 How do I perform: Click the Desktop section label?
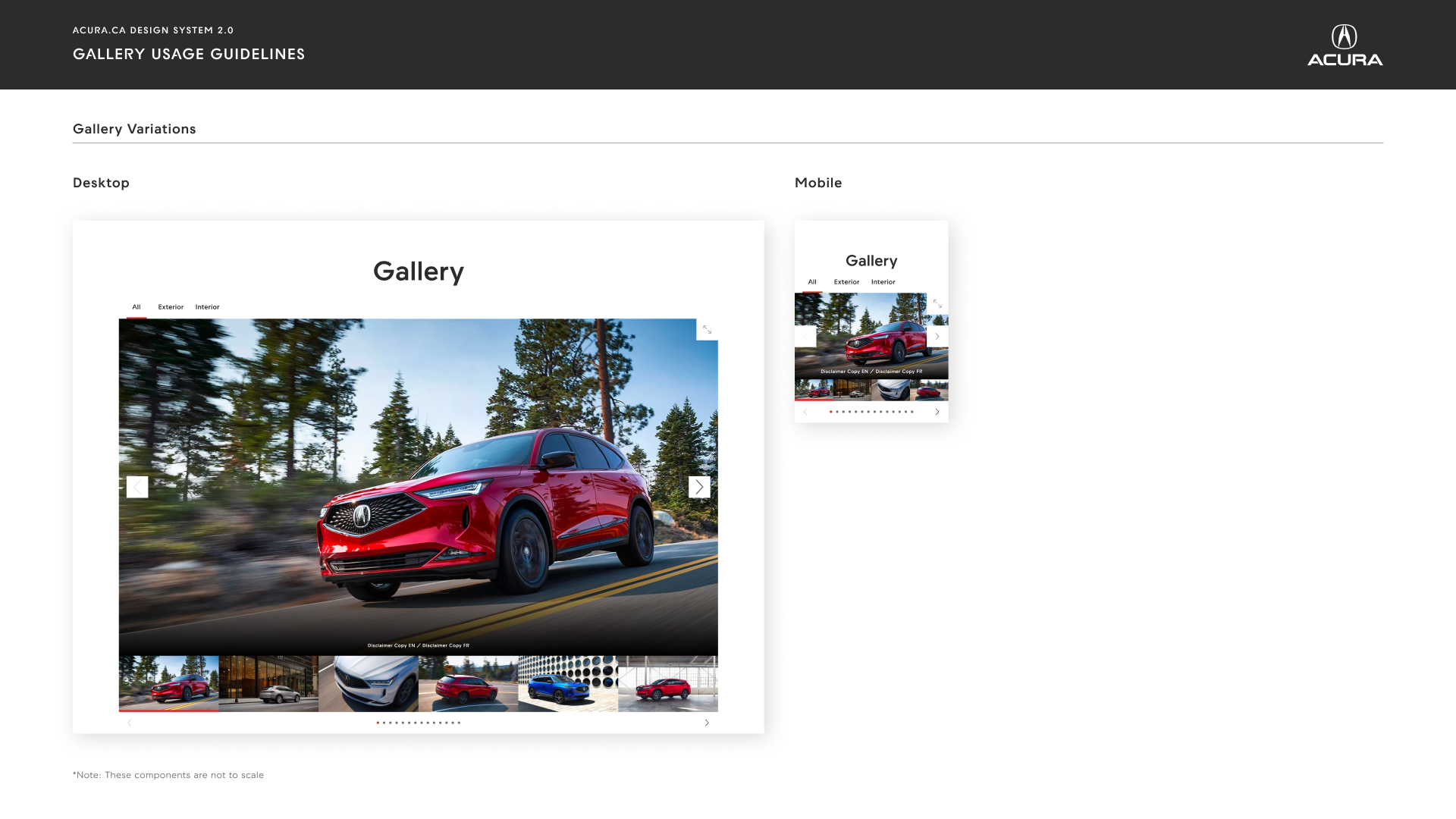point(101,183)
